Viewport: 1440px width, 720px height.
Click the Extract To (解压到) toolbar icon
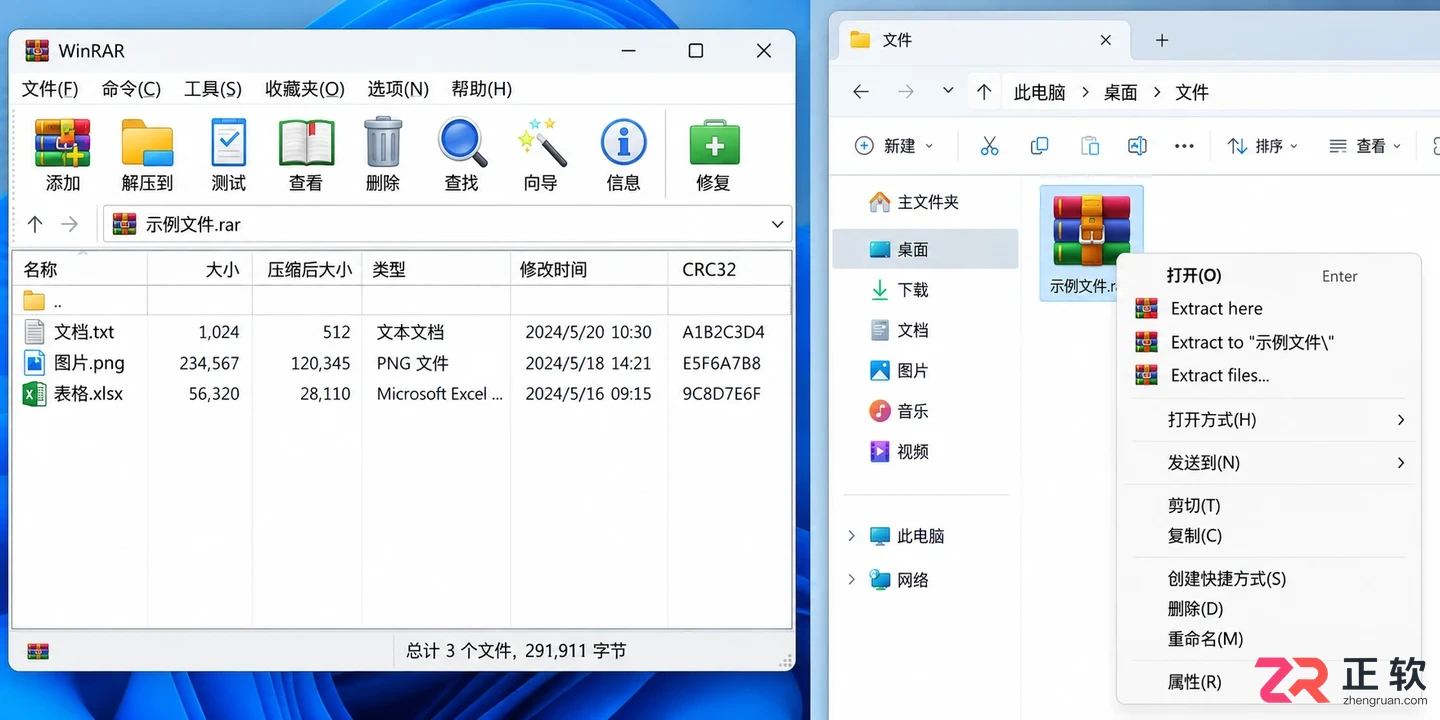coord(147,143)
